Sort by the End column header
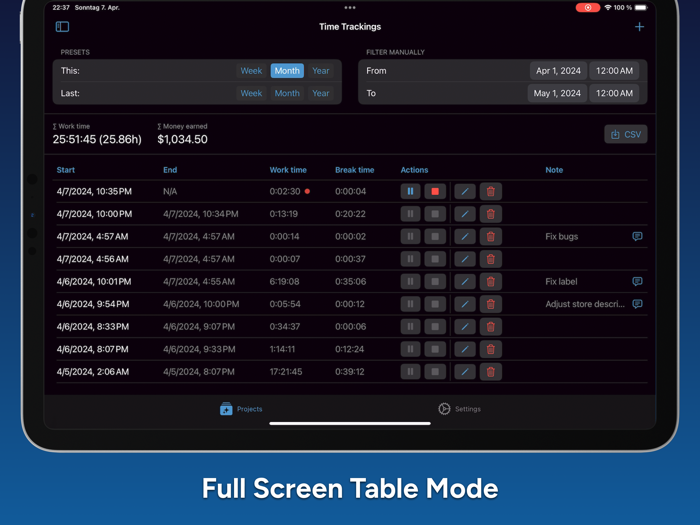 [x=170, y=170]
